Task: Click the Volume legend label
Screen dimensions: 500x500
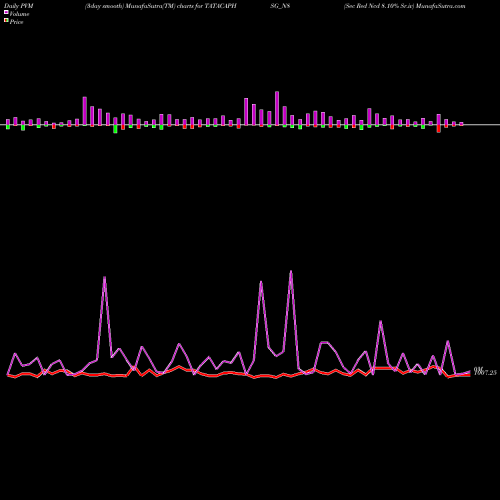Action: (x=19, y=14)
